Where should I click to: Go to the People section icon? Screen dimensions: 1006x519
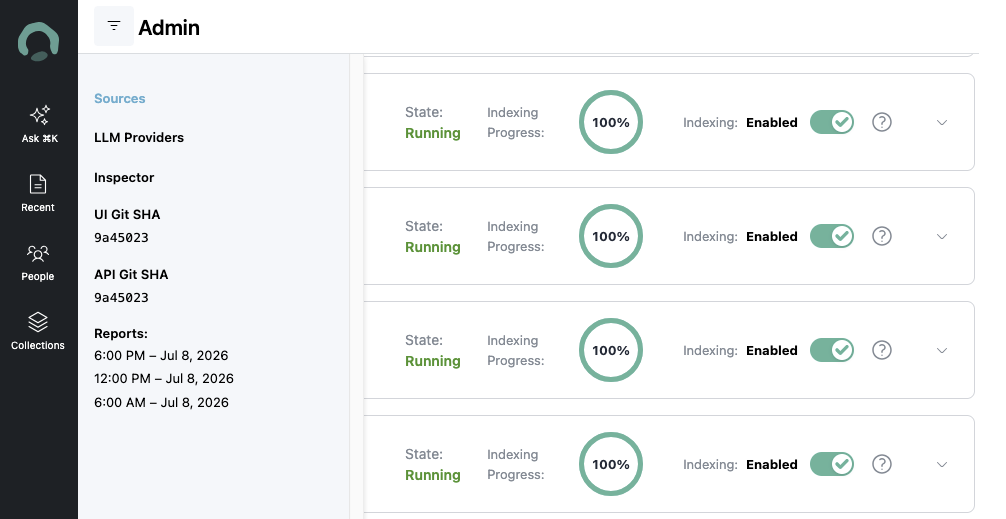point(38,253)
